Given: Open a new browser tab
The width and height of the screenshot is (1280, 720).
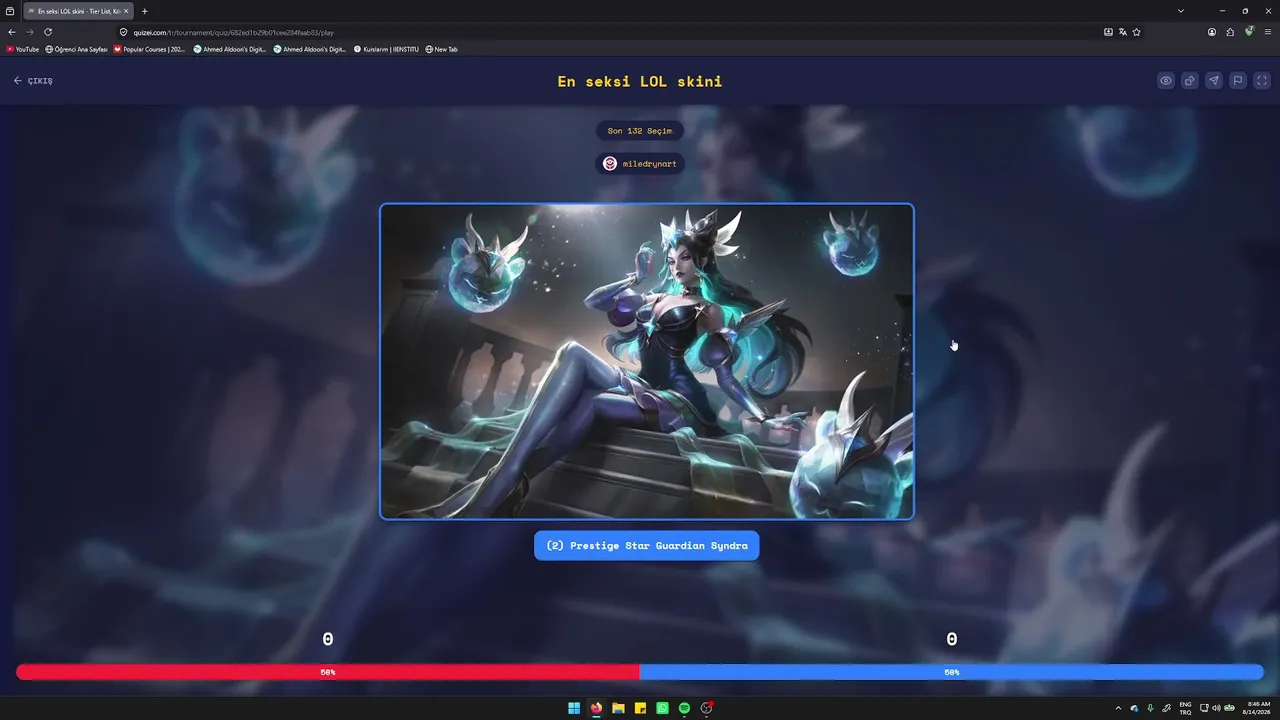Looking at the screenshot, I should pos(144,11).
